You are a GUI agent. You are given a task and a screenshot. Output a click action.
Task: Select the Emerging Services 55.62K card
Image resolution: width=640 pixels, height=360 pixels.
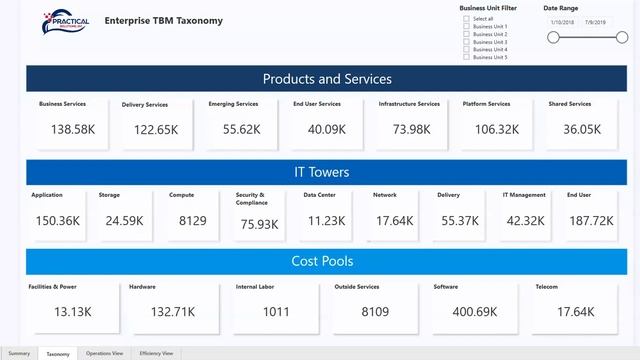(242, 124)
